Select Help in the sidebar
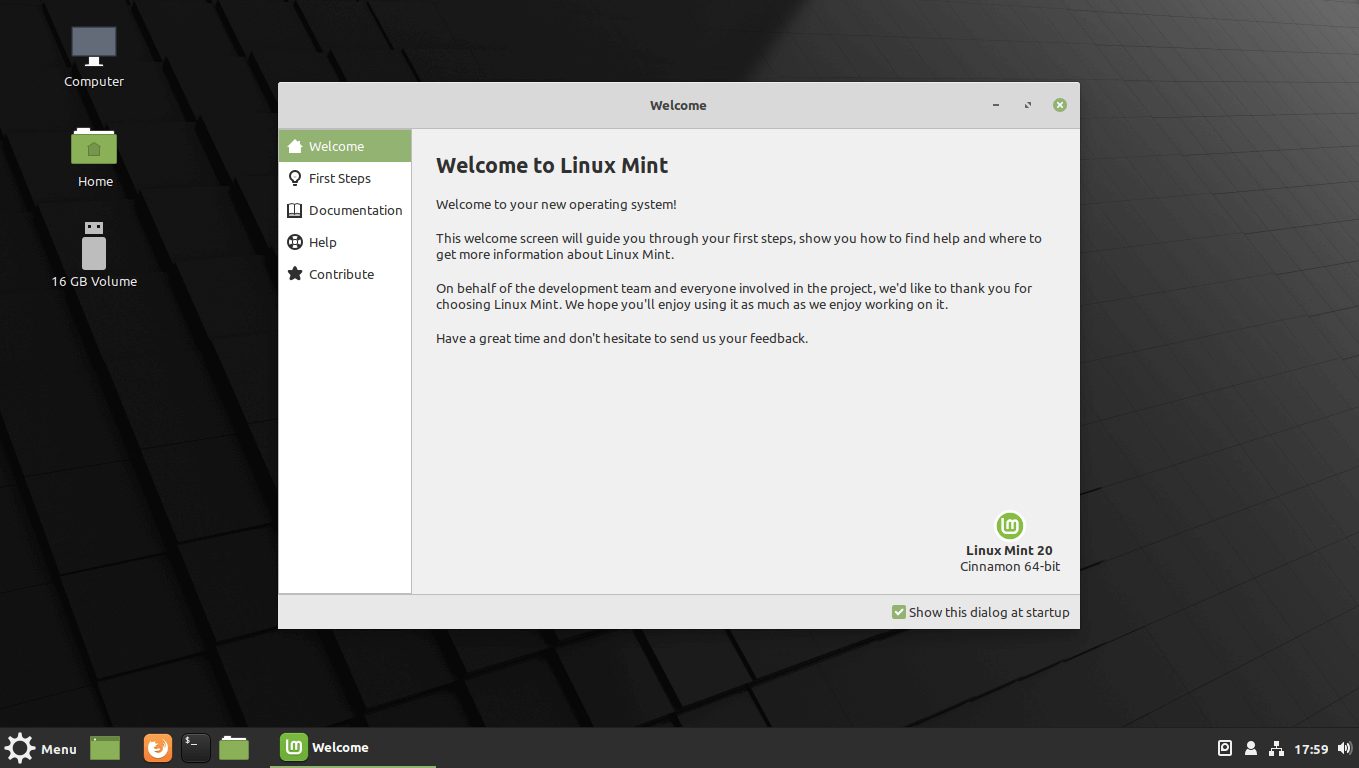Viewport: 1359px width, 768px height. pyautogui.click(x=345, y=242)
